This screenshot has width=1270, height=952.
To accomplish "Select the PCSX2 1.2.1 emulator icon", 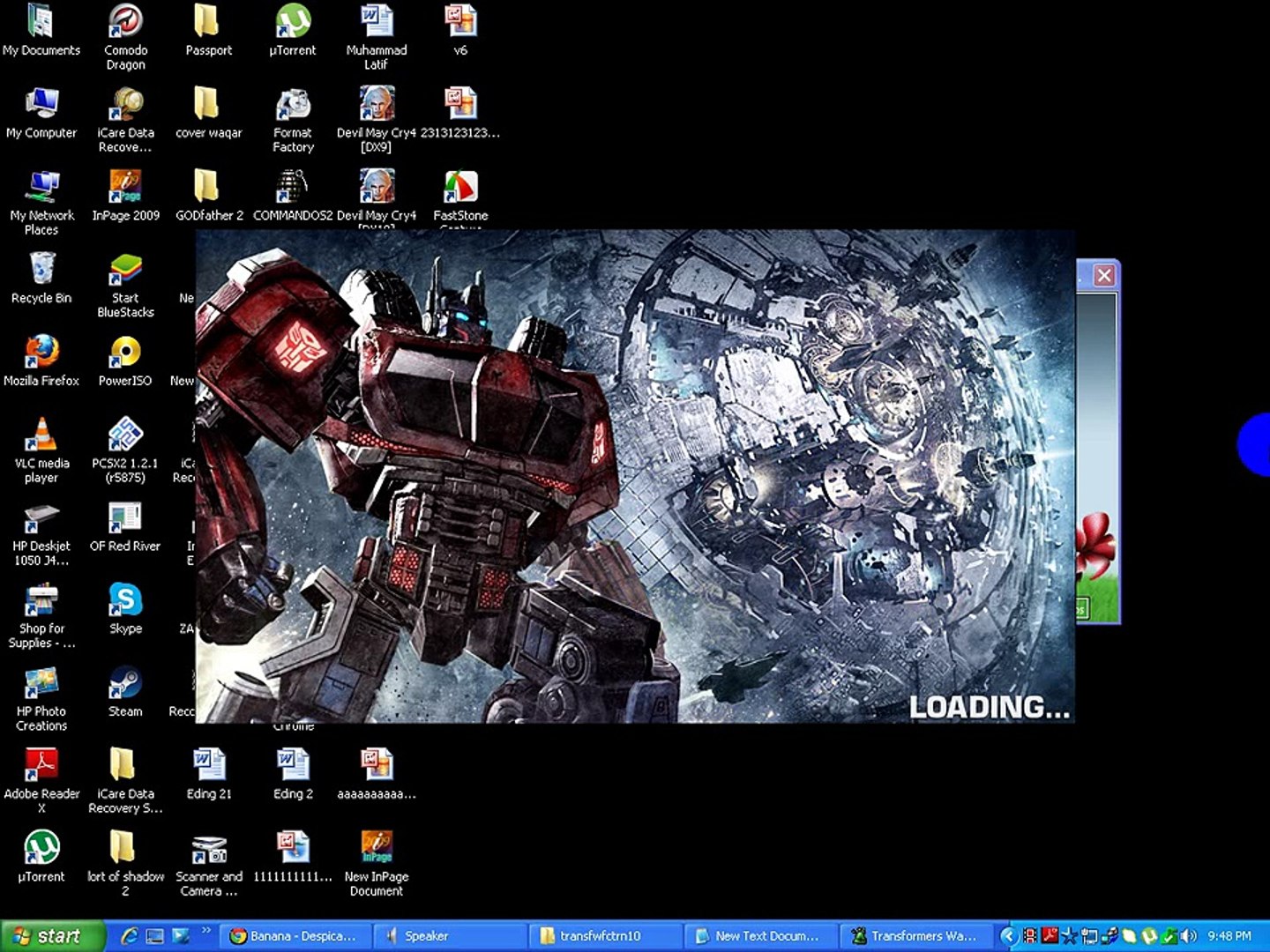I will click(x=125, y=450).
